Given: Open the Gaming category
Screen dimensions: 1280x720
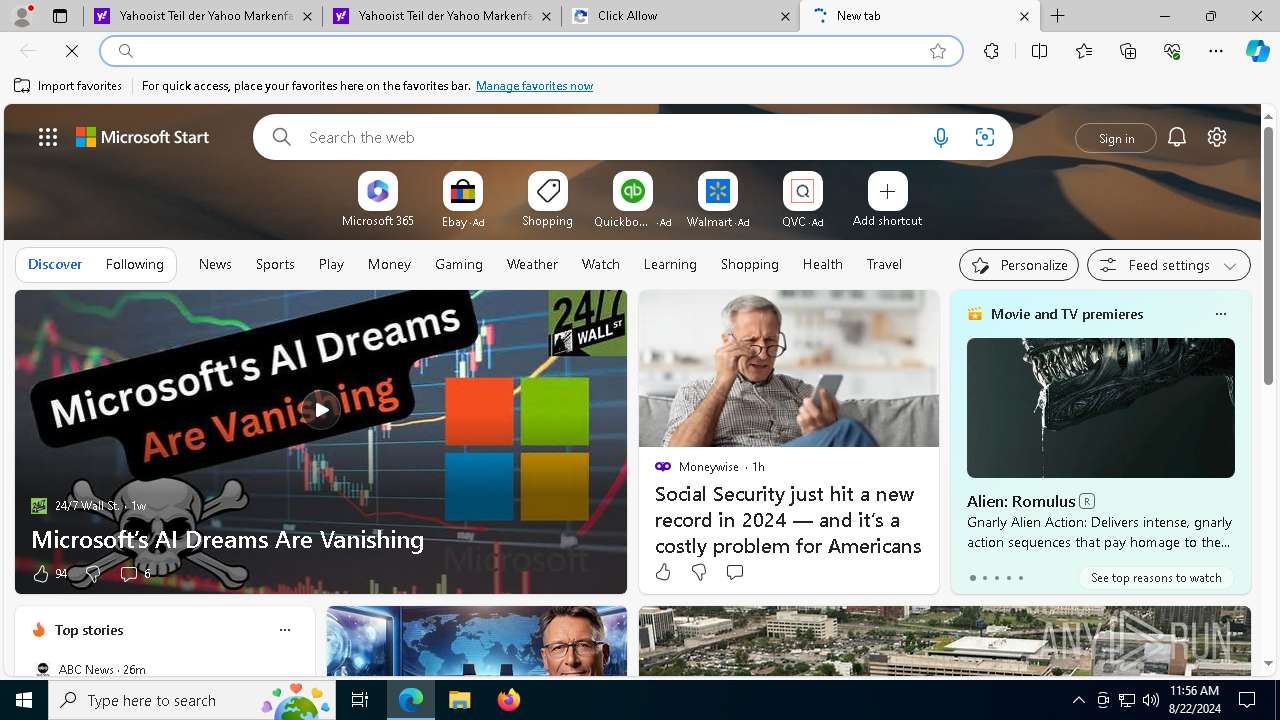Looking at the screenshot, I should pyautogui.click(x=459, y=264).
